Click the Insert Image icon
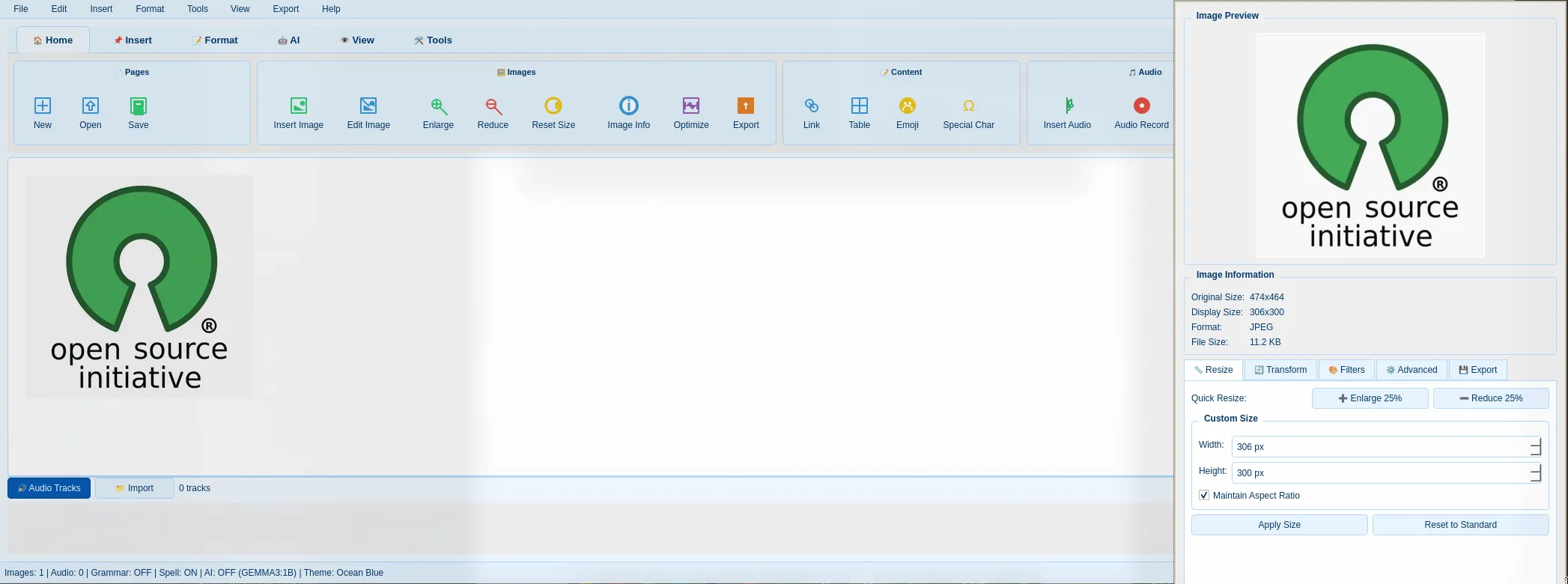1568x584 pixels. (x=298, y=106)
